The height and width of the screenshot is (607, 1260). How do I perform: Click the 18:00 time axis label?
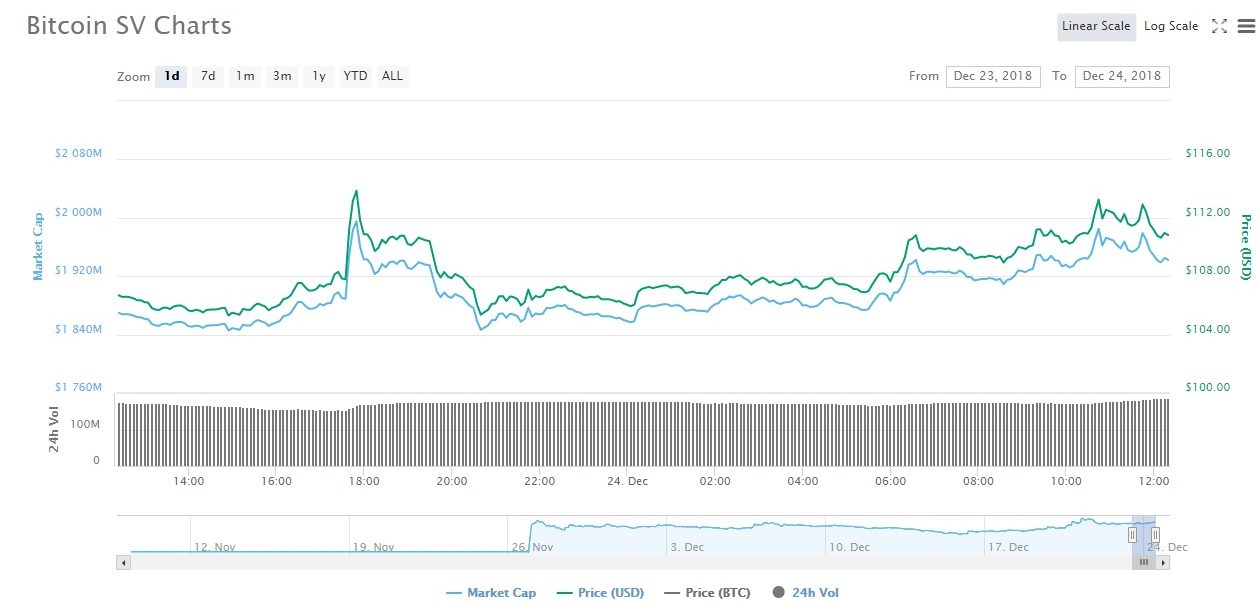(363, 481)
